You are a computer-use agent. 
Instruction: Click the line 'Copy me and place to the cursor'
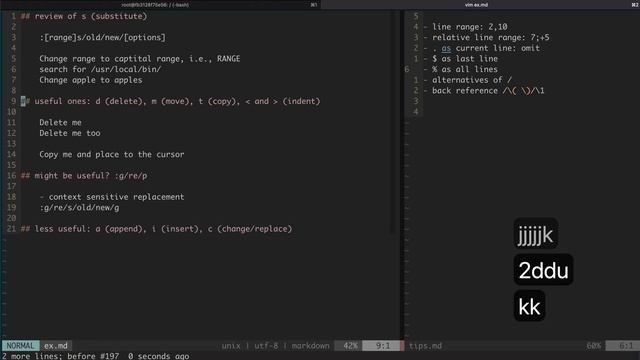[x=112, y=154]
